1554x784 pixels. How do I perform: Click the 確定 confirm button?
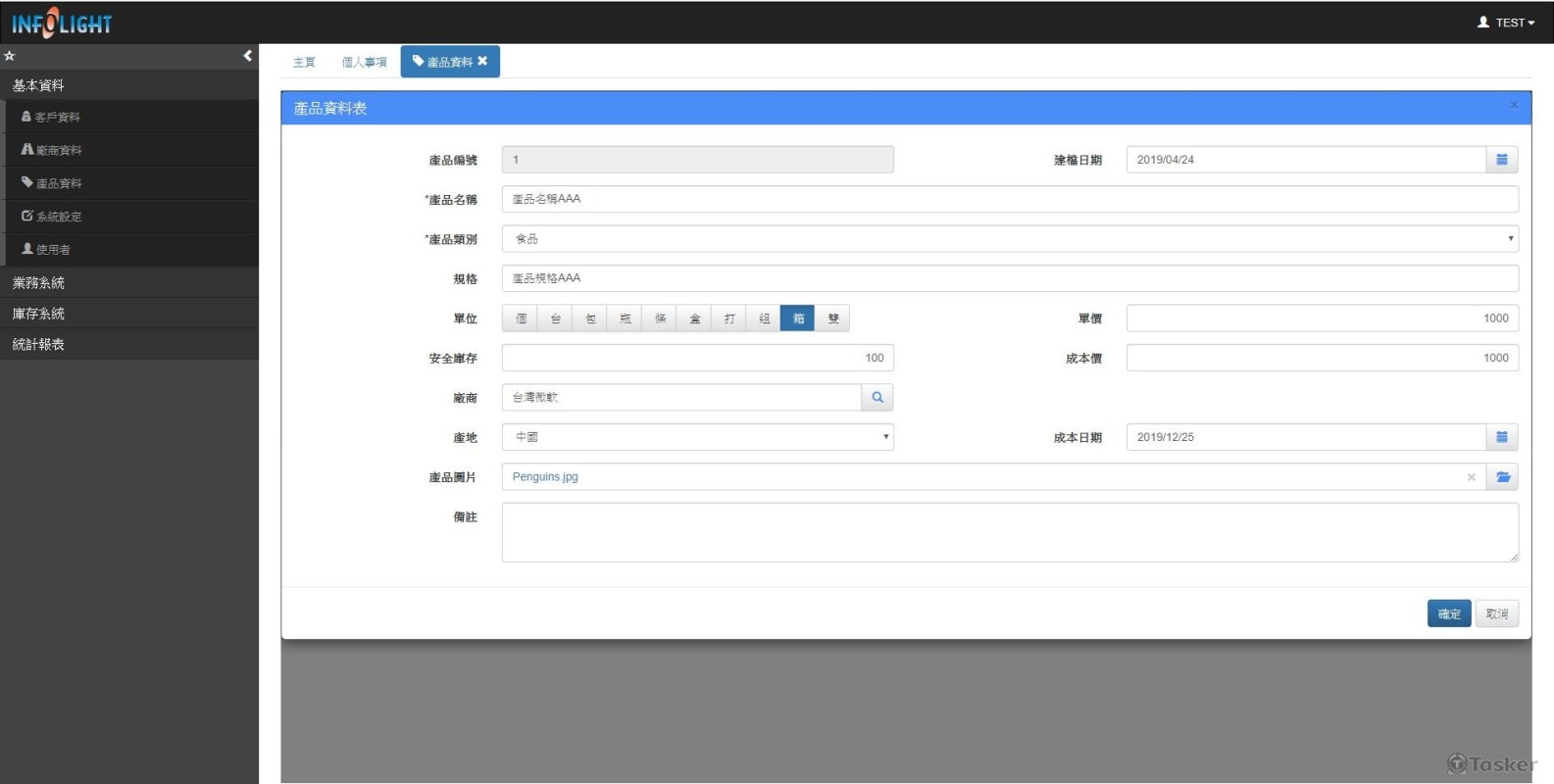1448,613
